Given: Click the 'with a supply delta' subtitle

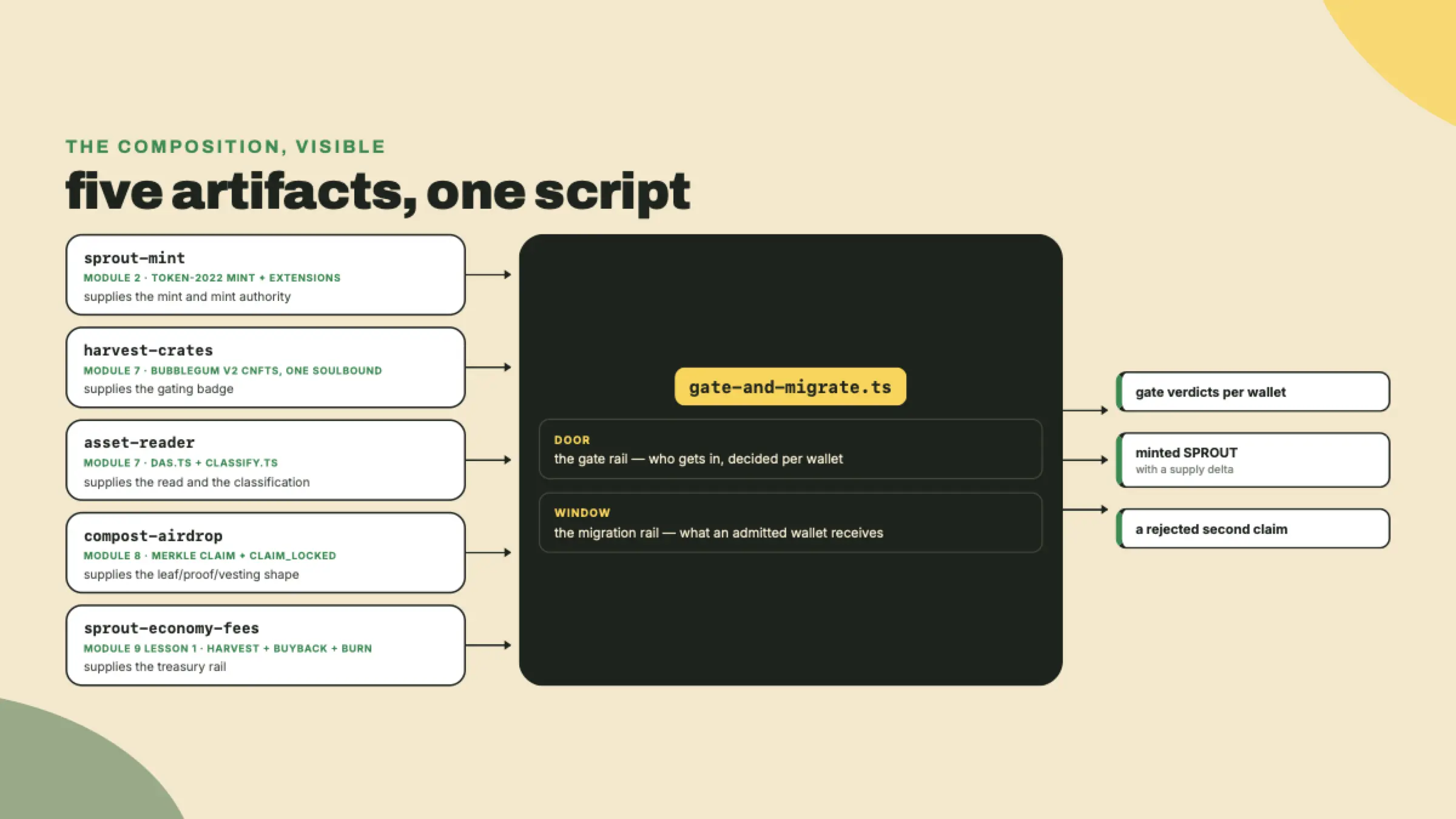Looking at the screenshot, I should (1184, 470).
